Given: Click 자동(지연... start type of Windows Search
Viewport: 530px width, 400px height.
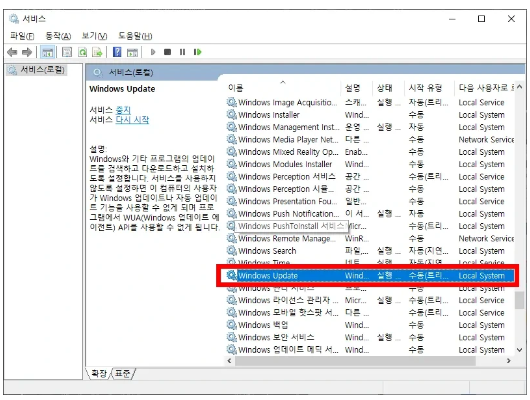Looking at the screenshot, I should (x=428, y=251).
